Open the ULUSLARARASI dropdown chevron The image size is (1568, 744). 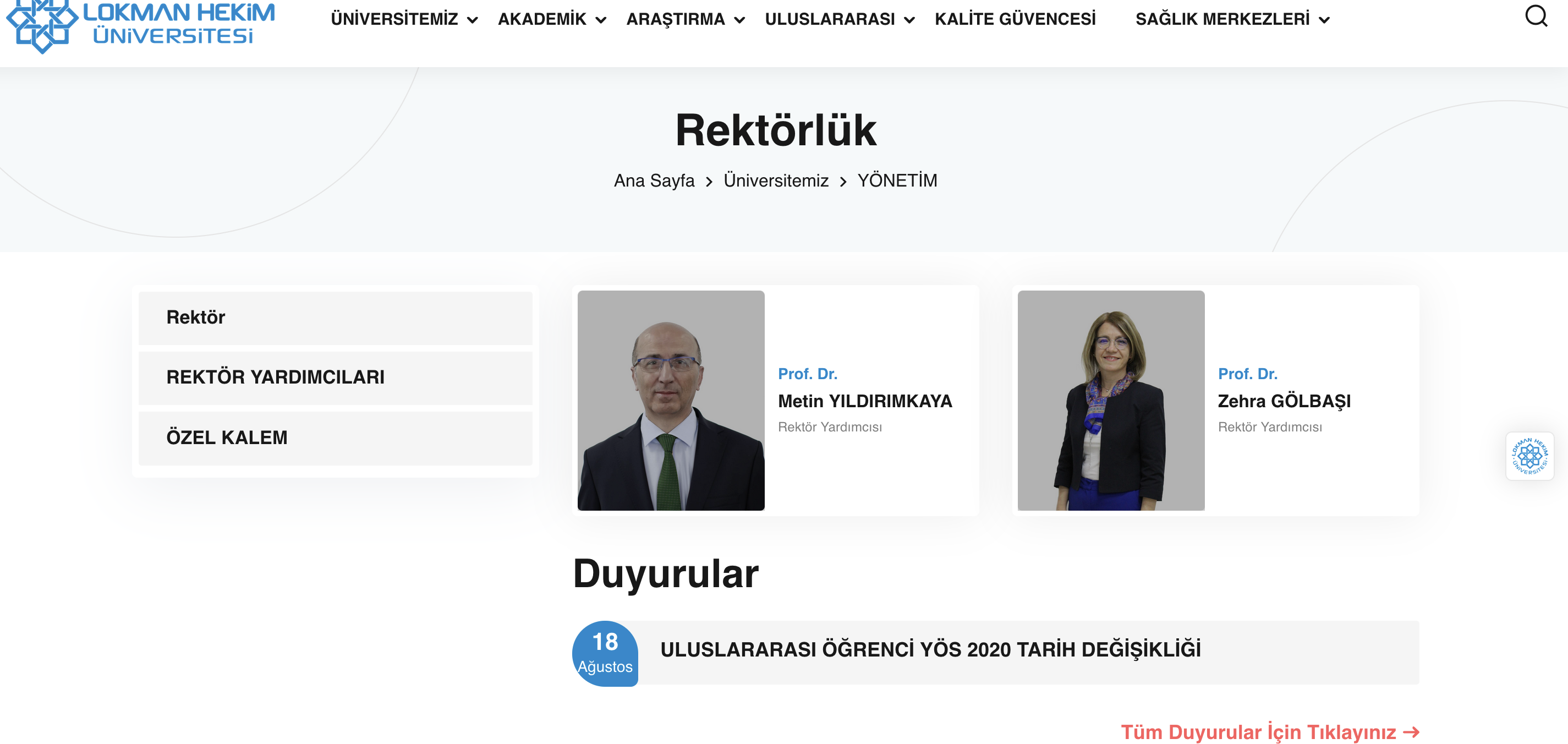909,20
